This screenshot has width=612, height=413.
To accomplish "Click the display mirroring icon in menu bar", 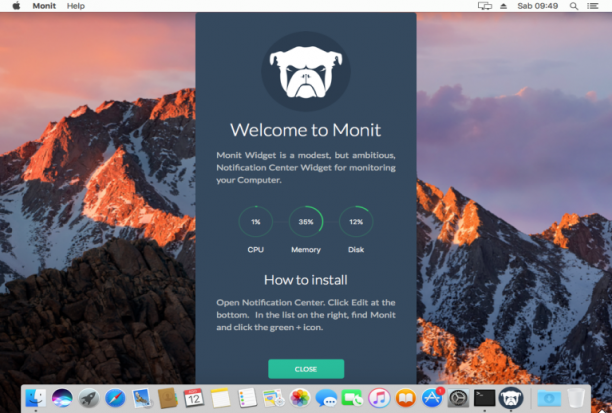I will click(485, 6).
